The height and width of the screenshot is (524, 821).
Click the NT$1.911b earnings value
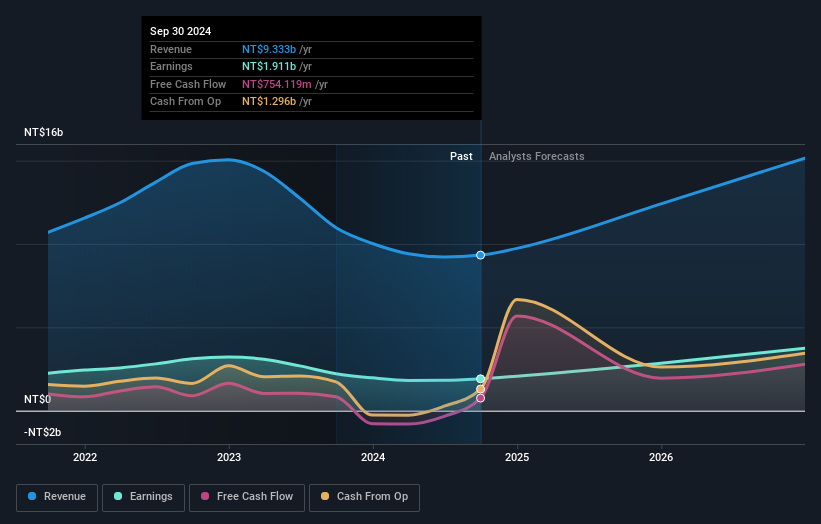(x=269, y=66)
